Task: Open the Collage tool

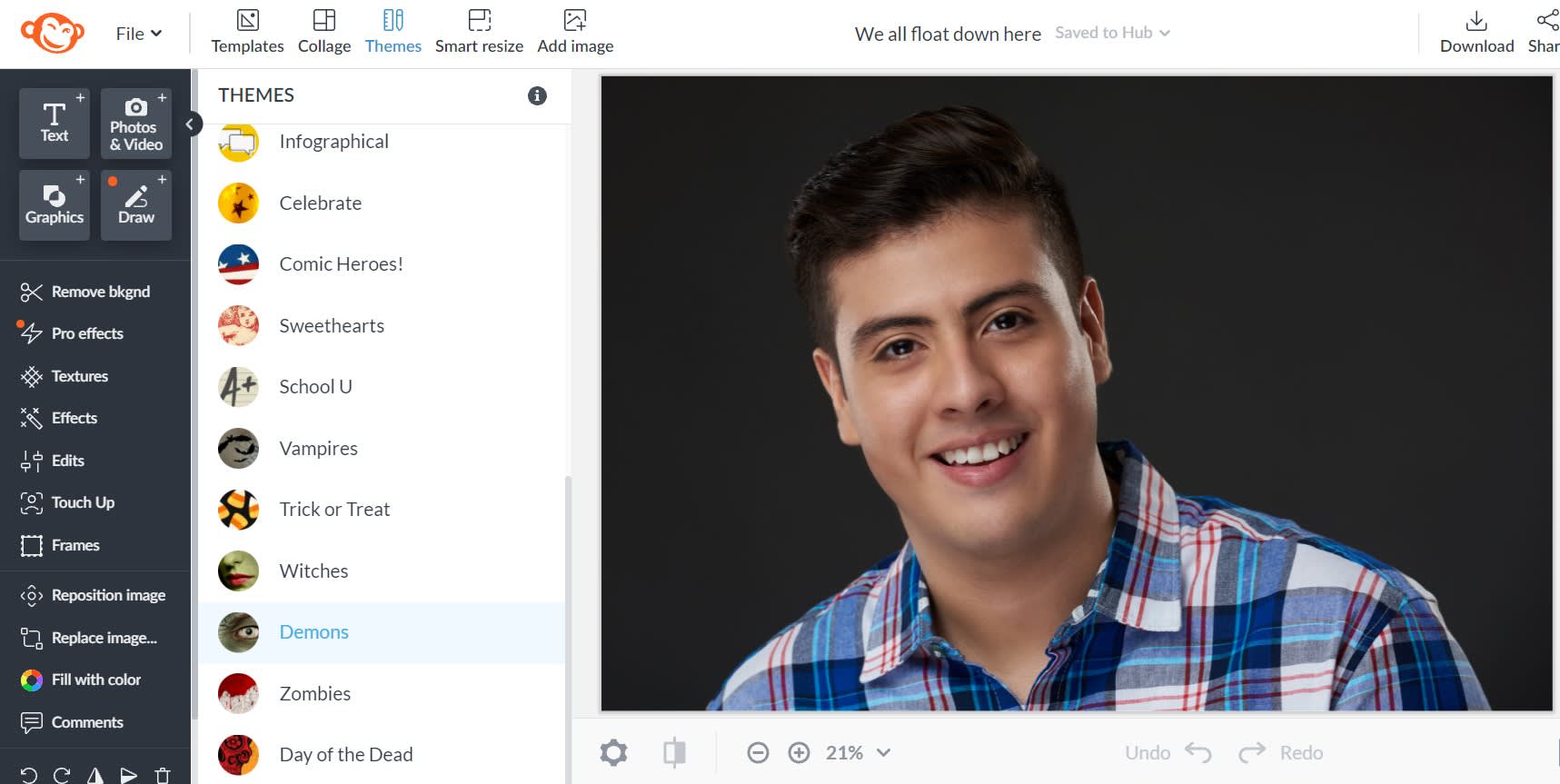Action: click(x=324, y=32)
